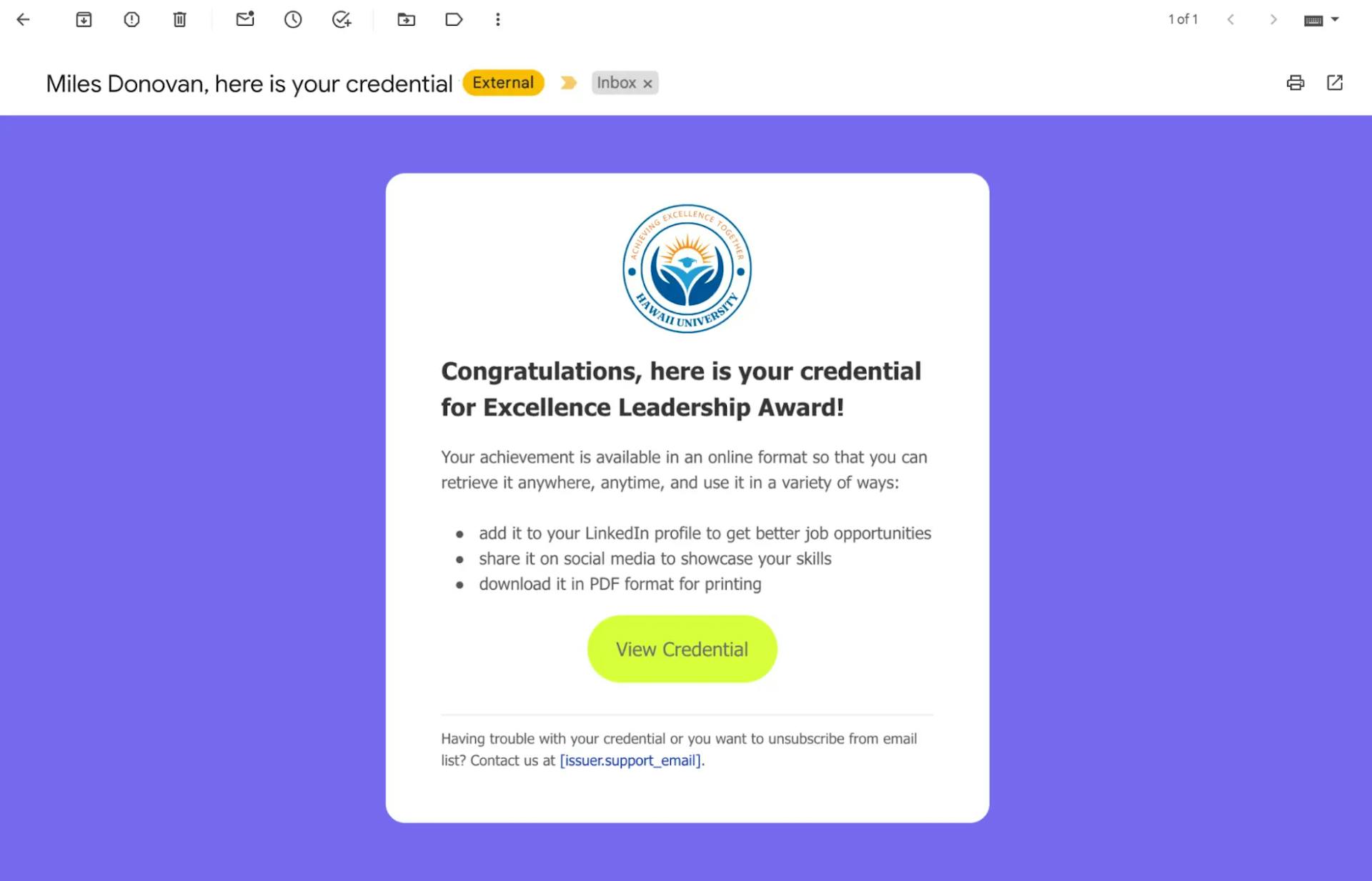Click the delete/trash icon
The image size is (1372, 881).
click(180, 19)
